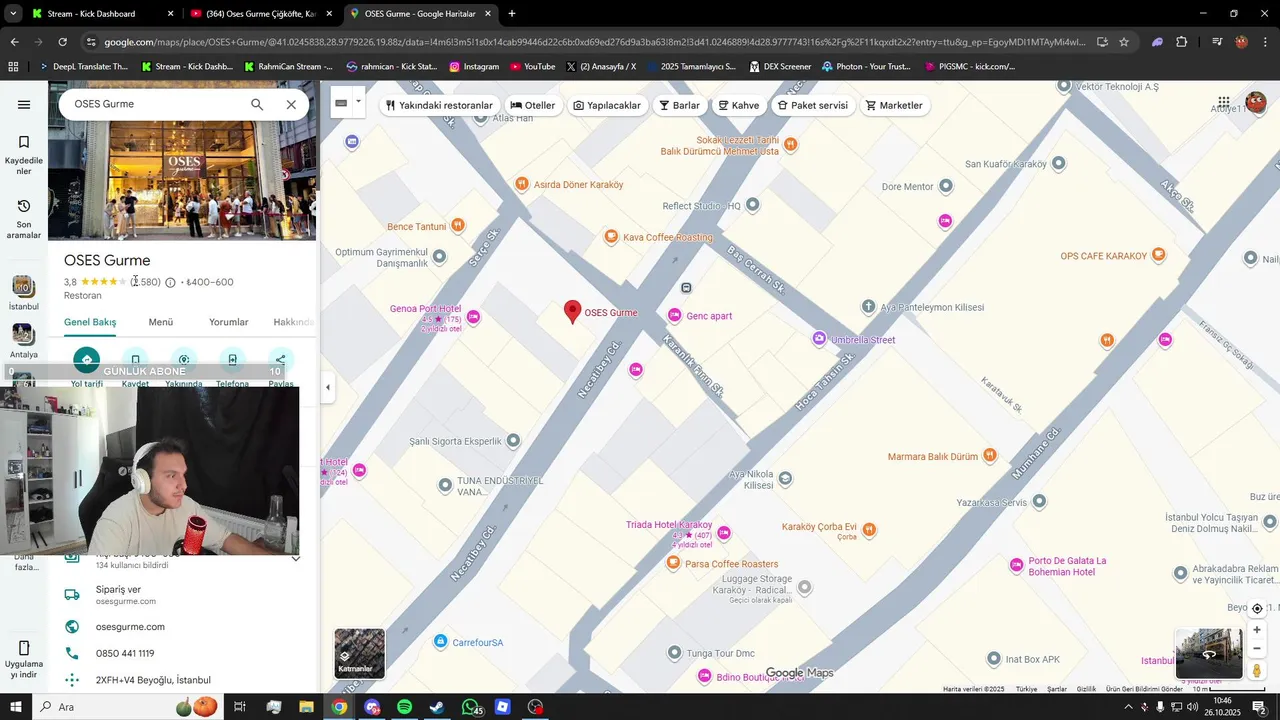The width and height of the screenshot is (1280, 720).
Task: Focus the OSES Gurme search box
Action: 155,104
